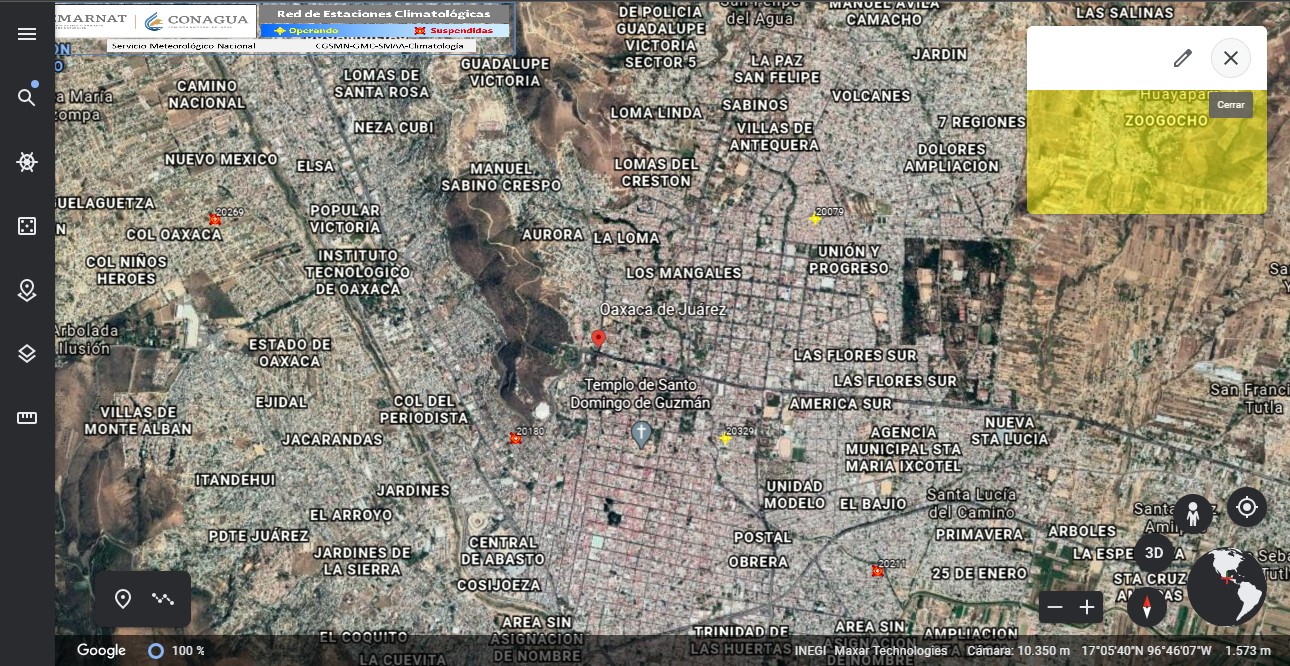Click the CENTRAL DE ABASTO label
Screen dimensions: 1290x666
point(505,551)
